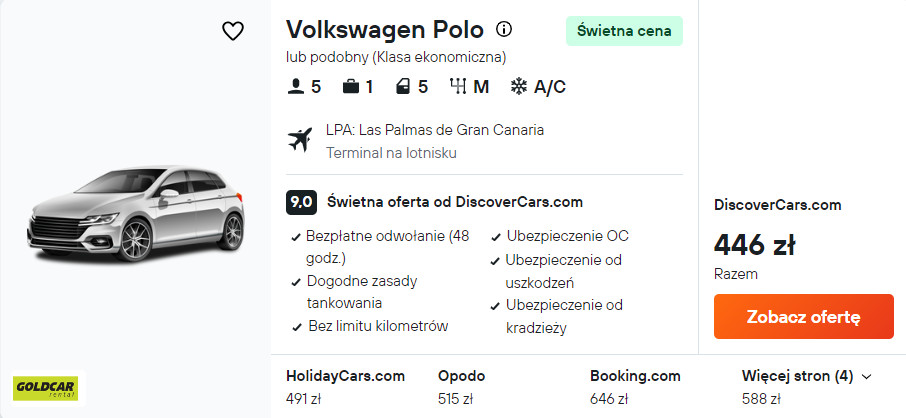Open the Volkswagen Polo title
906x418 pixels.
click(385, 29)
